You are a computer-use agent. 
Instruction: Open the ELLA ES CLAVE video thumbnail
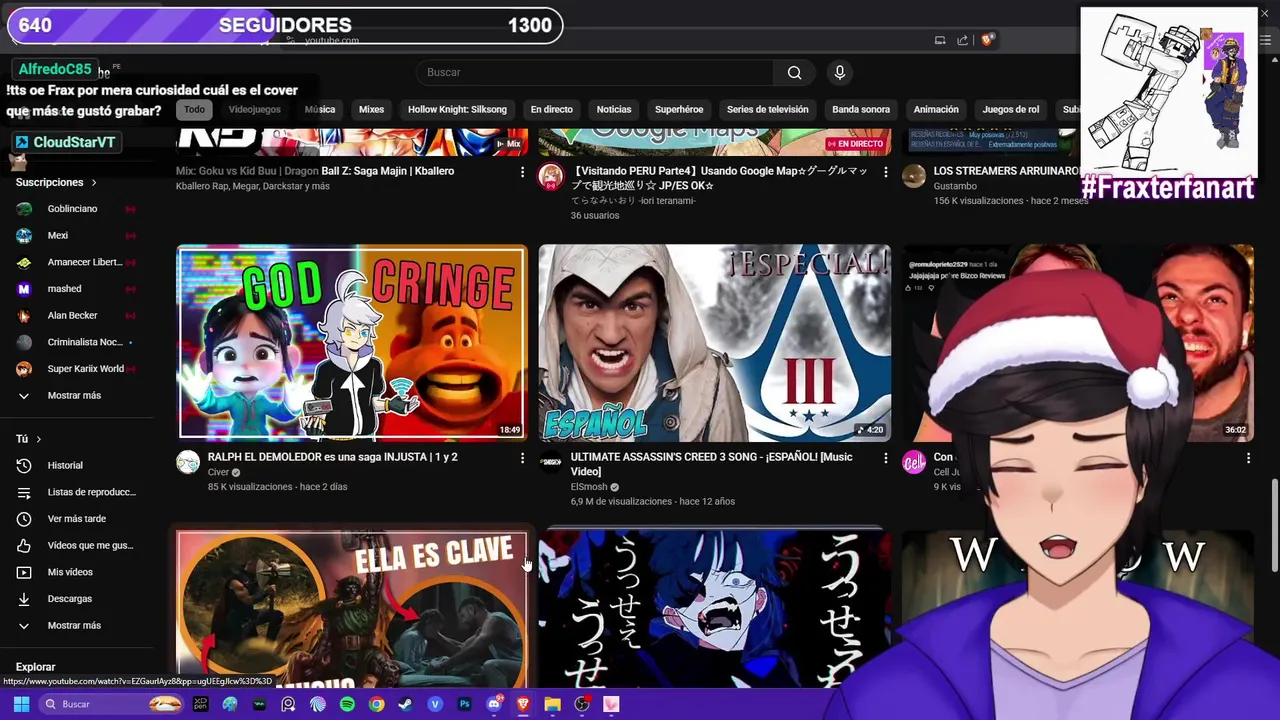click(x=352, y=608)
